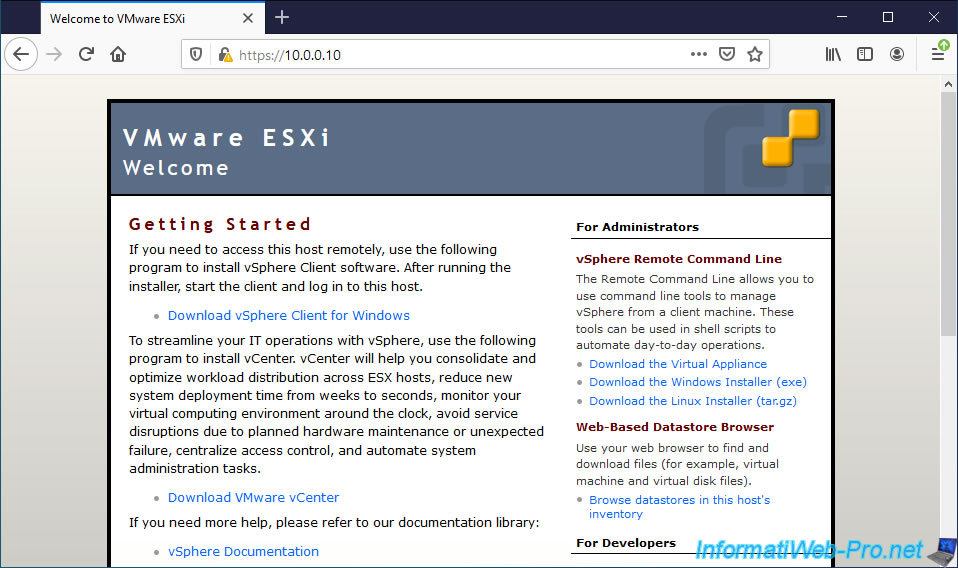The width and height of the screenshot is (958, 568).
Task: Click the padlock connection warning icon
Action: 225,55
